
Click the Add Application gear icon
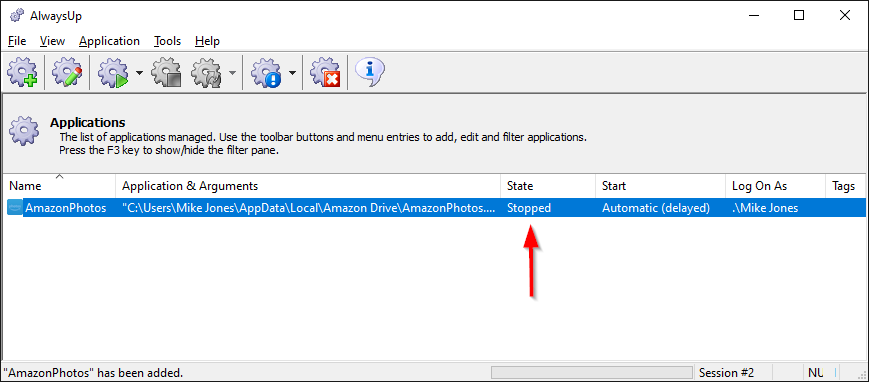pos(23,72)
